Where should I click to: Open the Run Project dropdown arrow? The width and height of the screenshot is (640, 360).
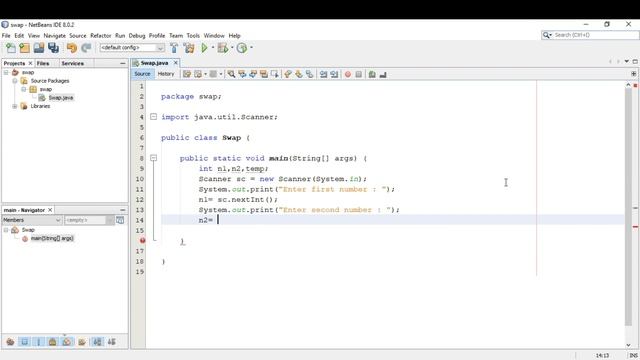[x=213, y=48]
